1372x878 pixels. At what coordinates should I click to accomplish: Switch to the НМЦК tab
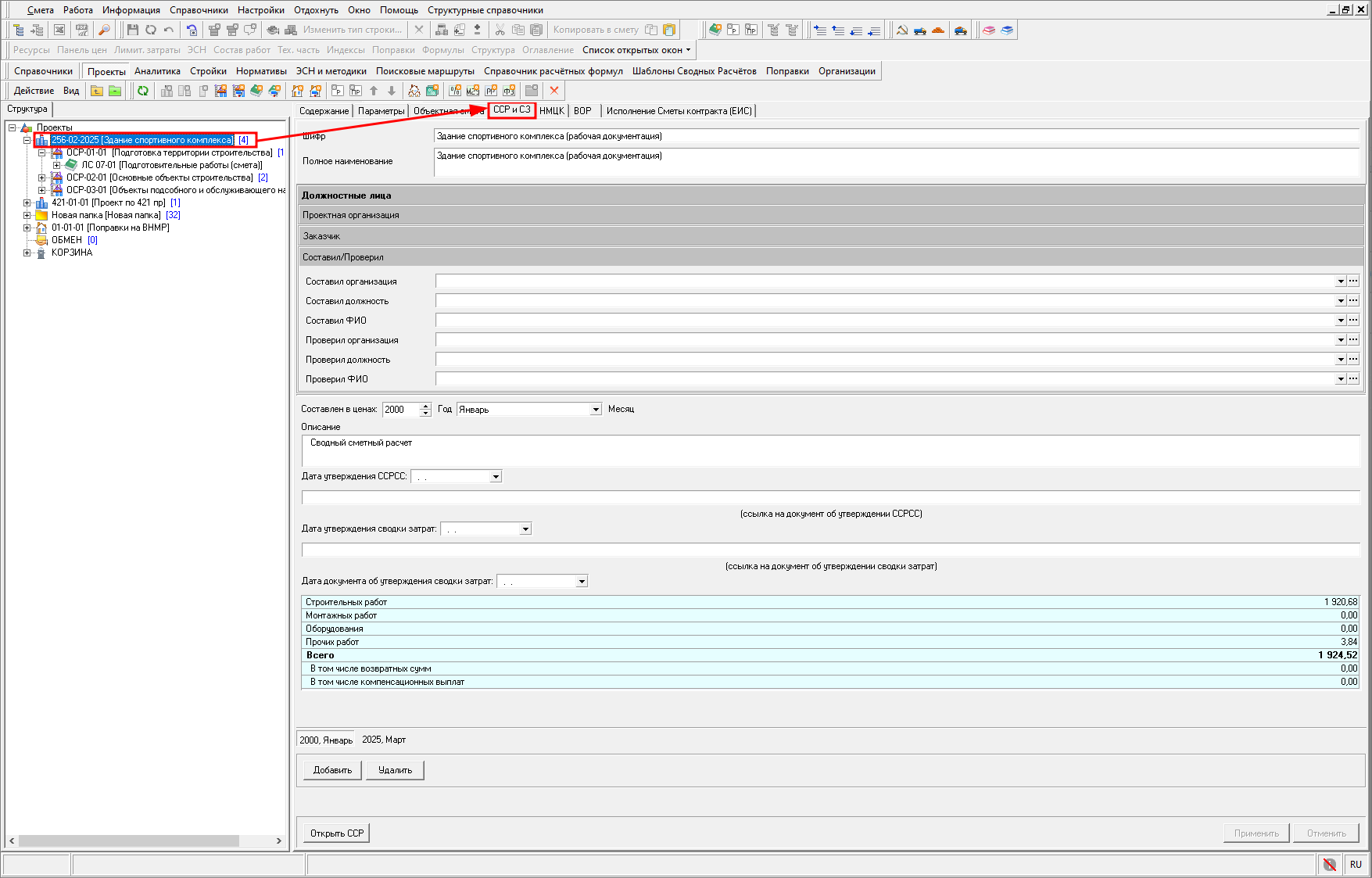coord(552,111)
